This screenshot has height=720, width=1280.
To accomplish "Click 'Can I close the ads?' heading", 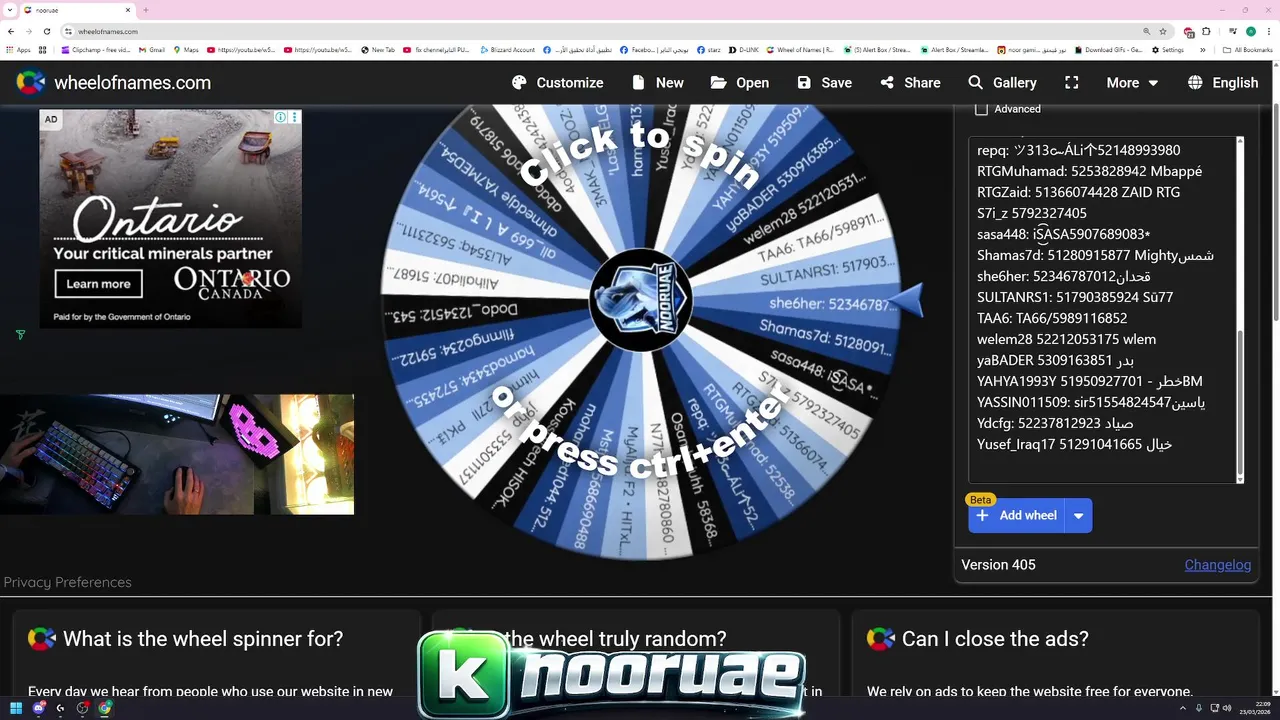I will pos(995,639).
